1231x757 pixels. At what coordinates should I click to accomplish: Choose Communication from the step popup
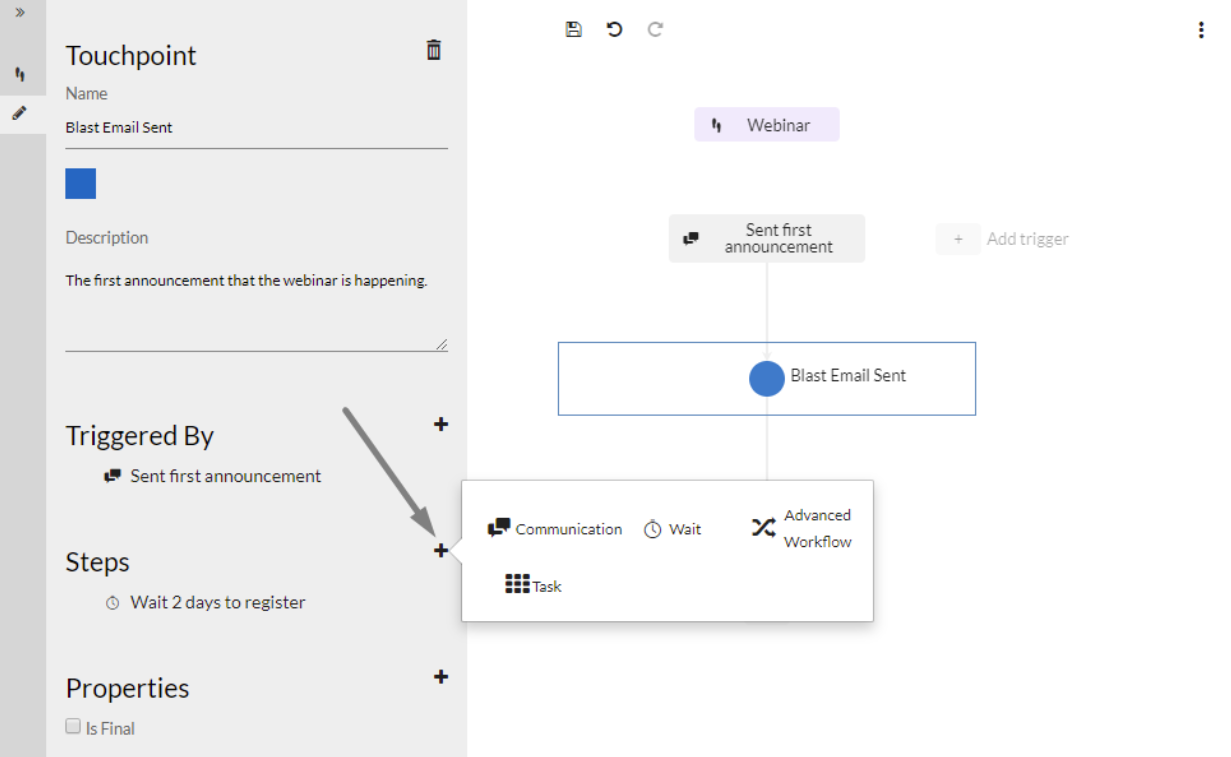point(555,529)
